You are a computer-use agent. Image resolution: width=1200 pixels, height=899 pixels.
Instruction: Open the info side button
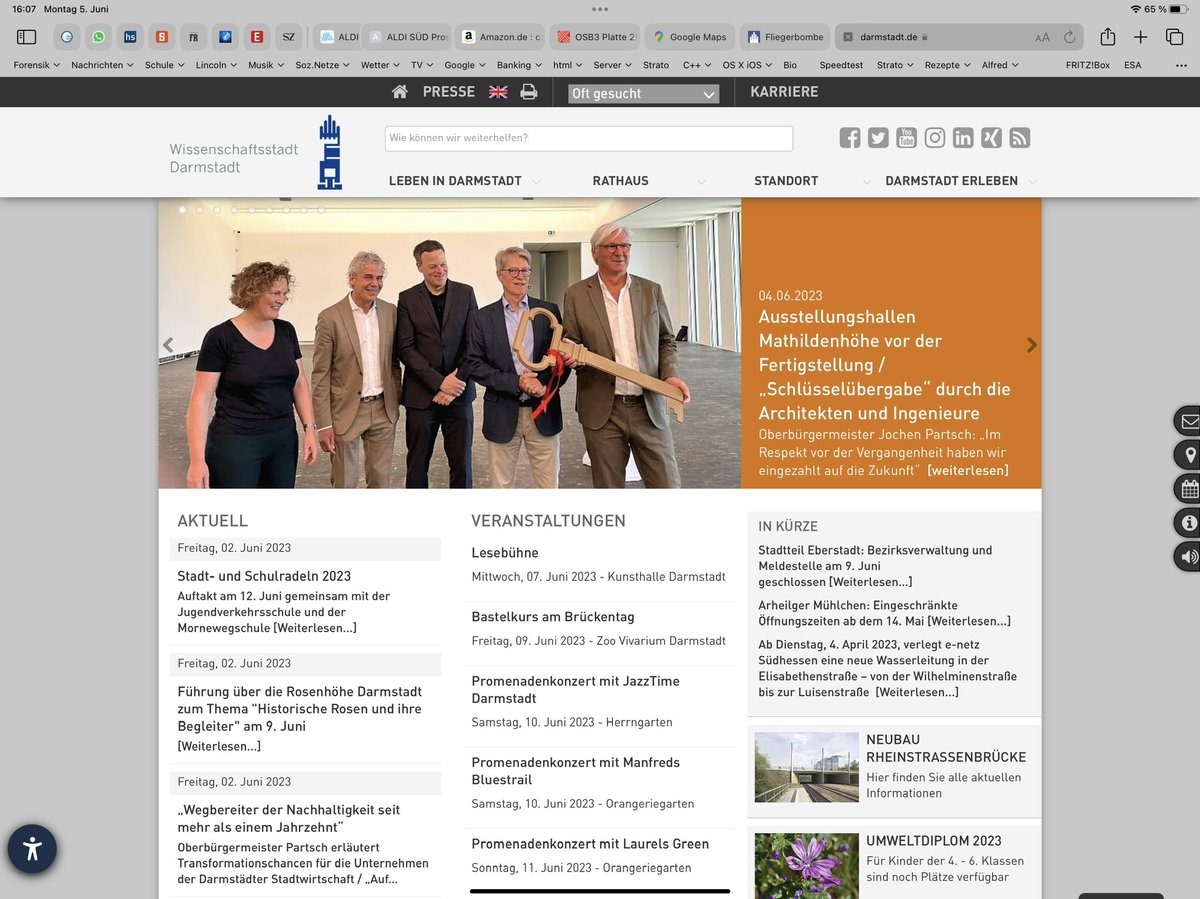point(1187,522)
